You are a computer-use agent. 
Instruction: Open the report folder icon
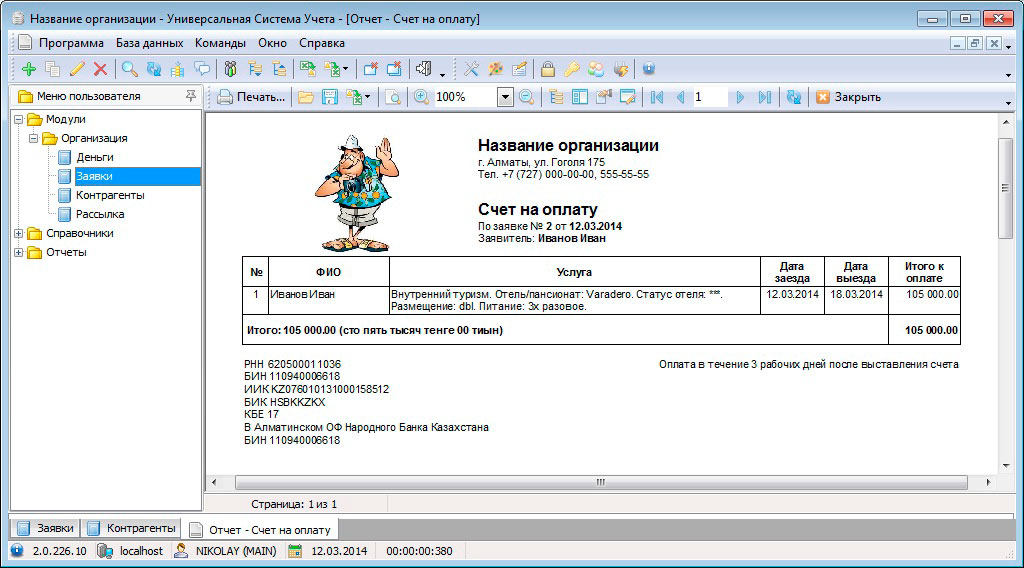pyautogui.click(x=305, y=97)
